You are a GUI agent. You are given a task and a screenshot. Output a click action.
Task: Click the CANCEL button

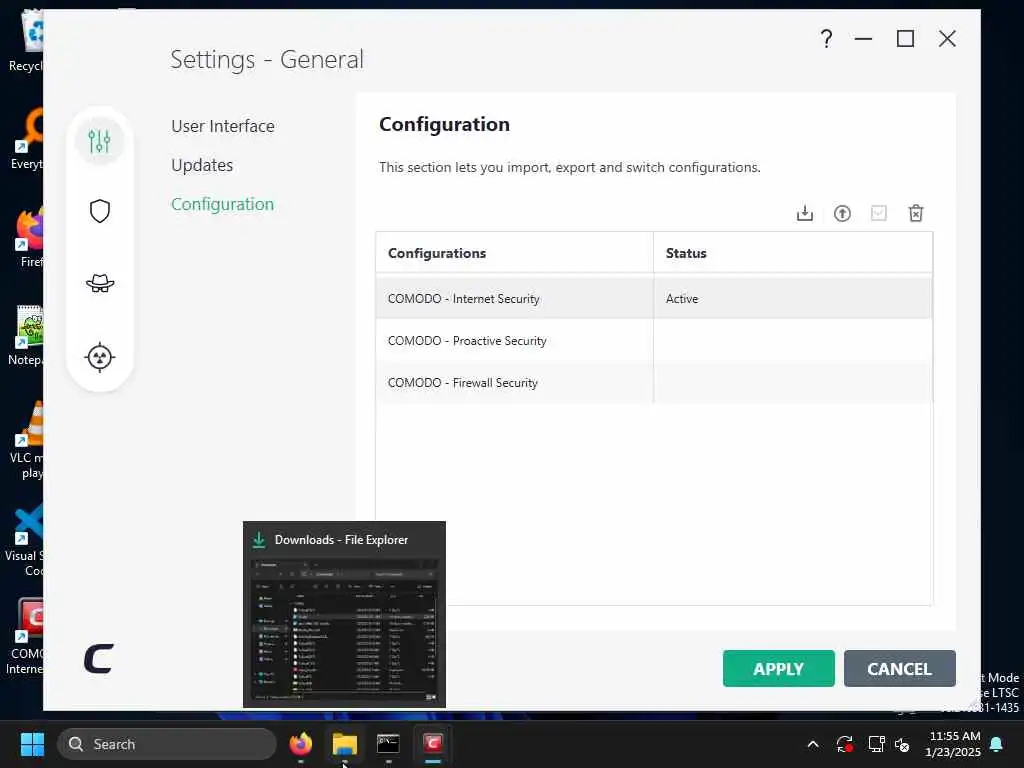(899, 669)
